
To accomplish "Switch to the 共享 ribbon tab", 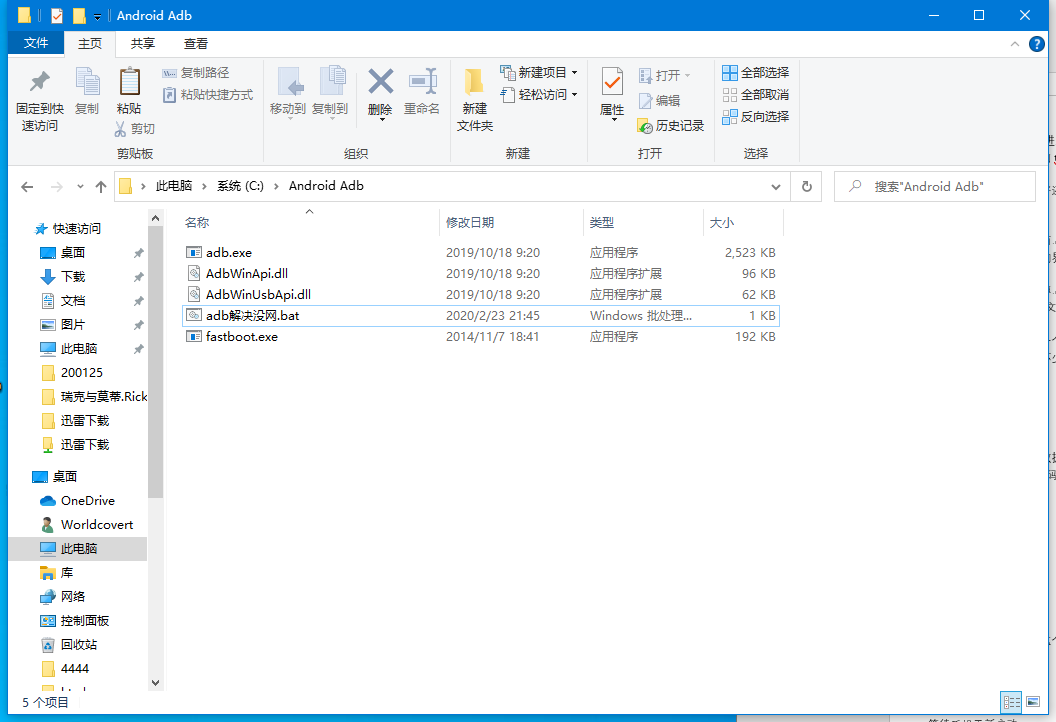I will point(143,43).
